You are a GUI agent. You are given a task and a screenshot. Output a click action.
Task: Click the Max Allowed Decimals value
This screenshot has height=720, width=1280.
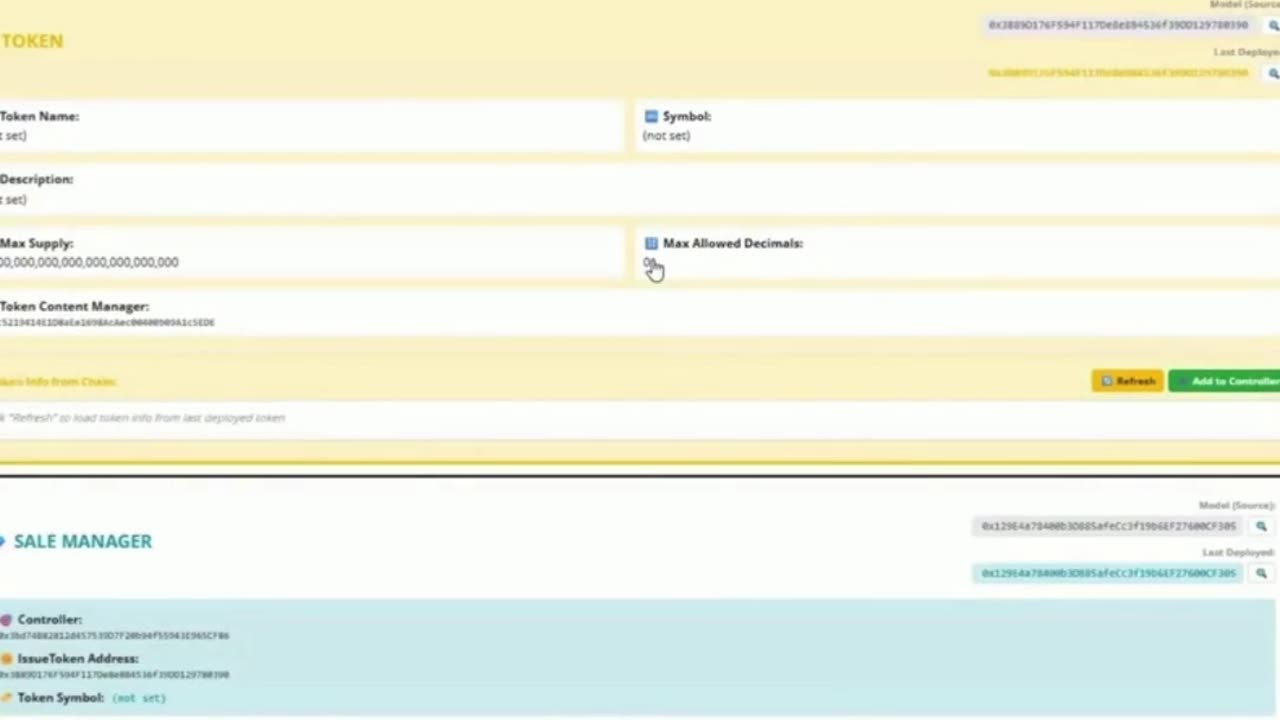pos(648,263)
